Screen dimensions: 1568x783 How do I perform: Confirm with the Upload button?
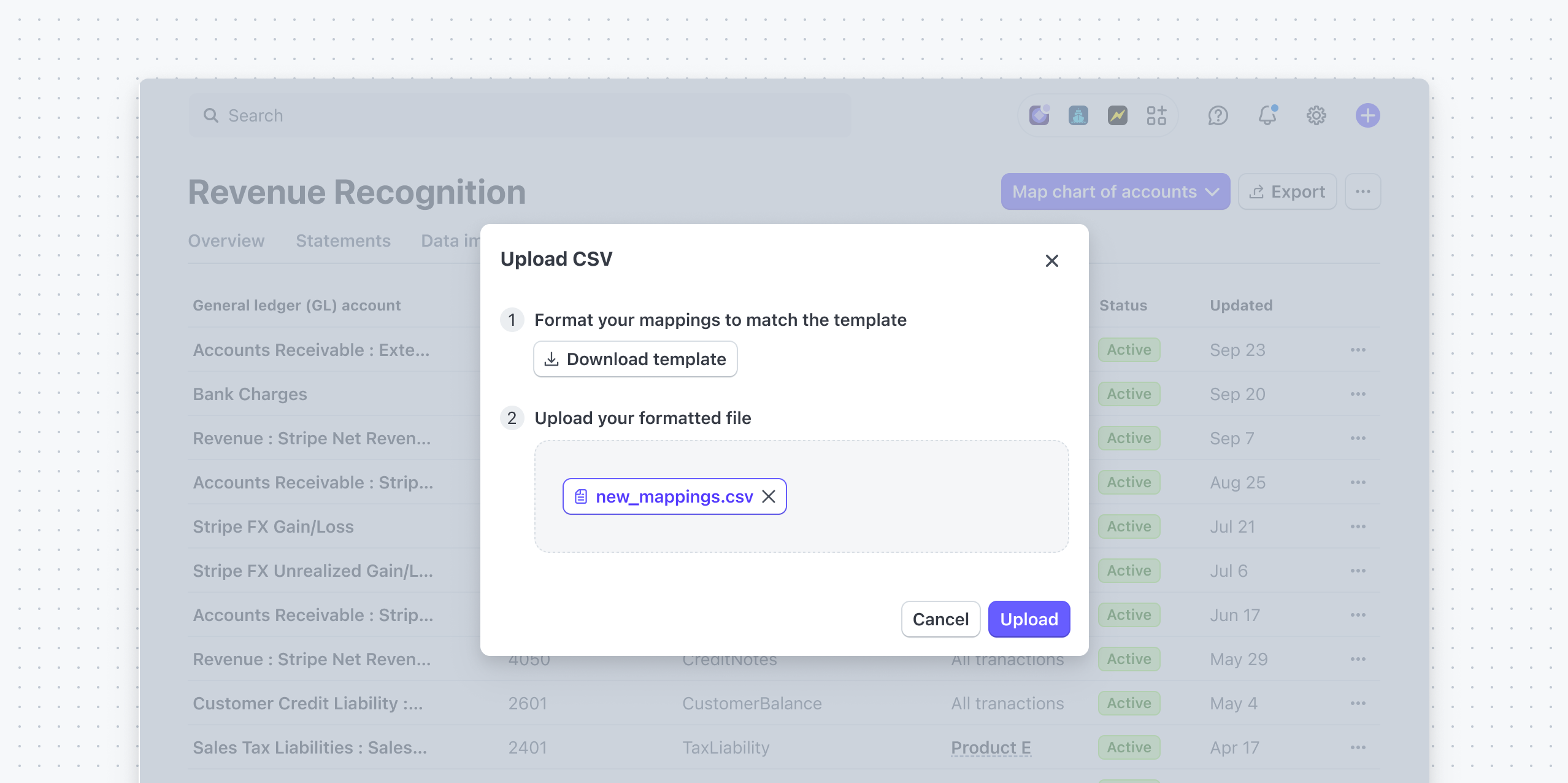(1029, 619)
